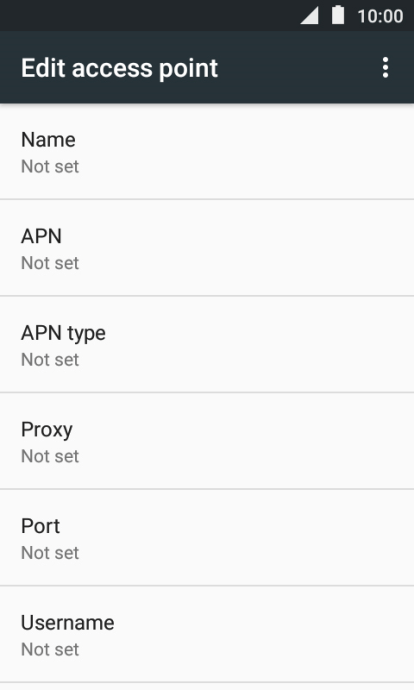Tap Not set value under Name

50,167
